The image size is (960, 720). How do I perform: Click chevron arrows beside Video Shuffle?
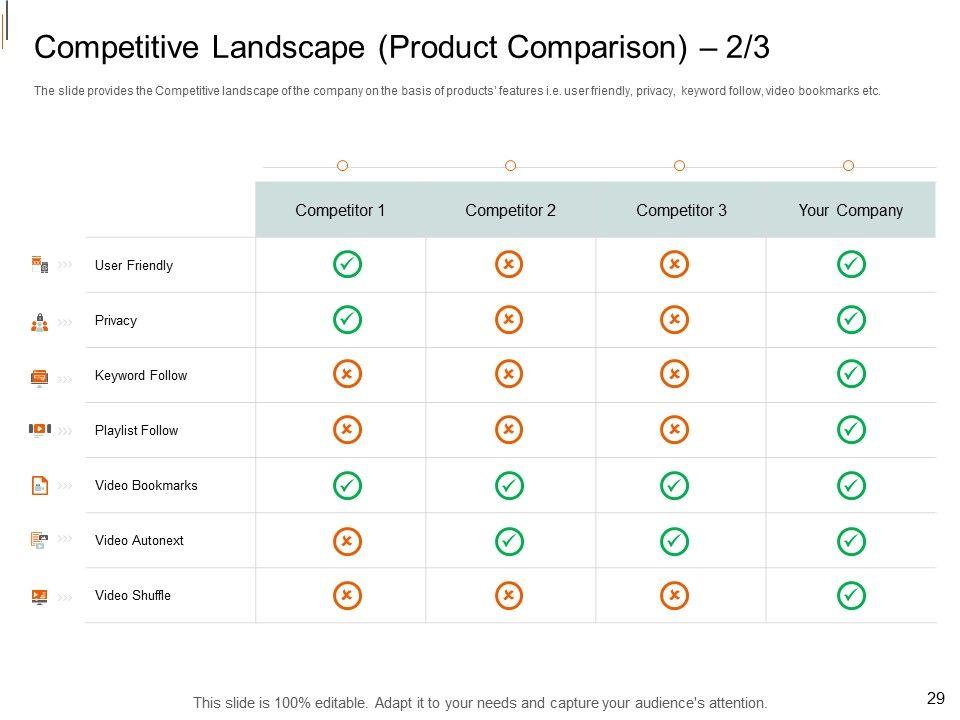pyautogui.click(x=65, y=597)
